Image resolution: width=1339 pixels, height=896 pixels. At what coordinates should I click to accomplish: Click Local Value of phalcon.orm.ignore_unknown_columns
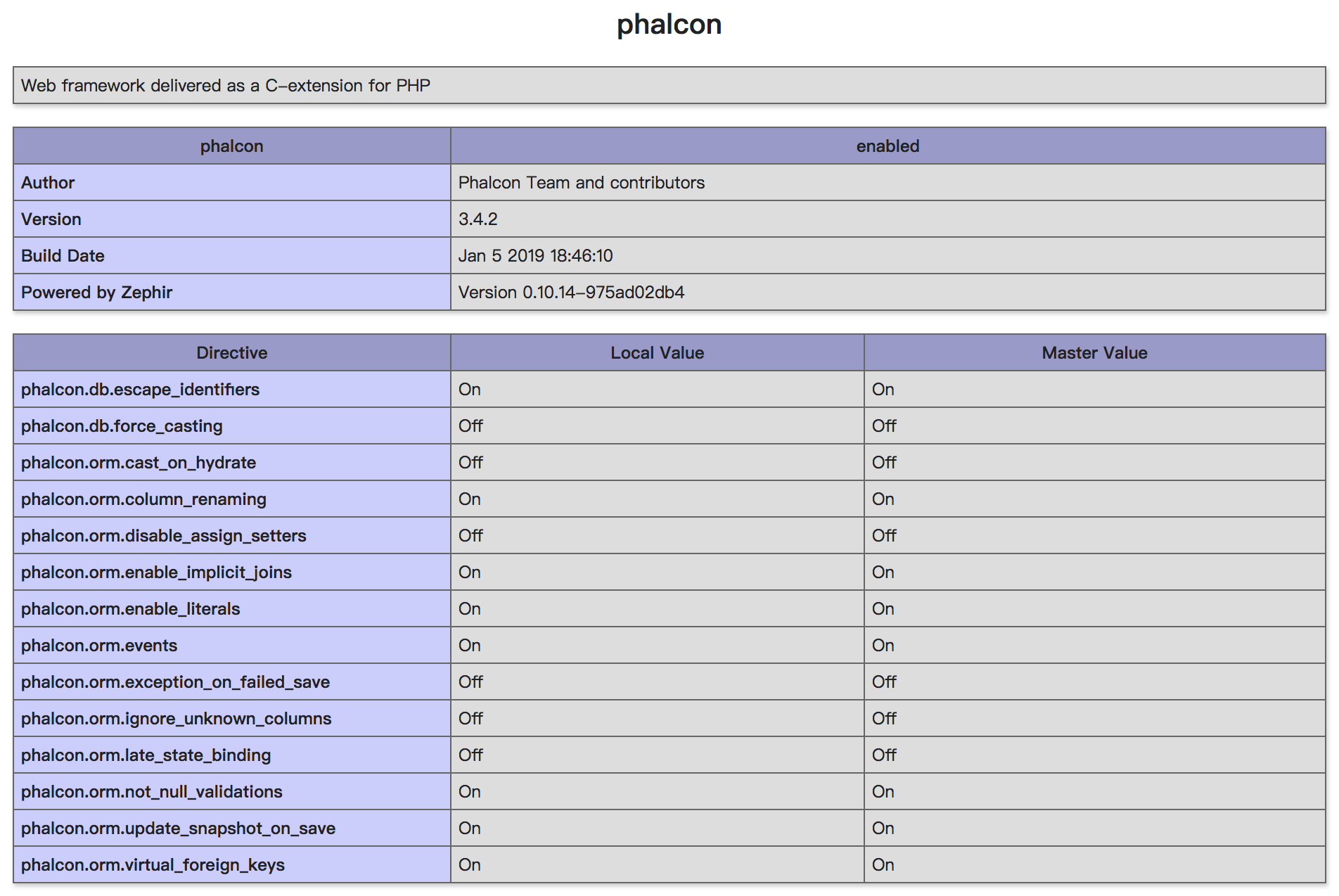pos(470,719)
